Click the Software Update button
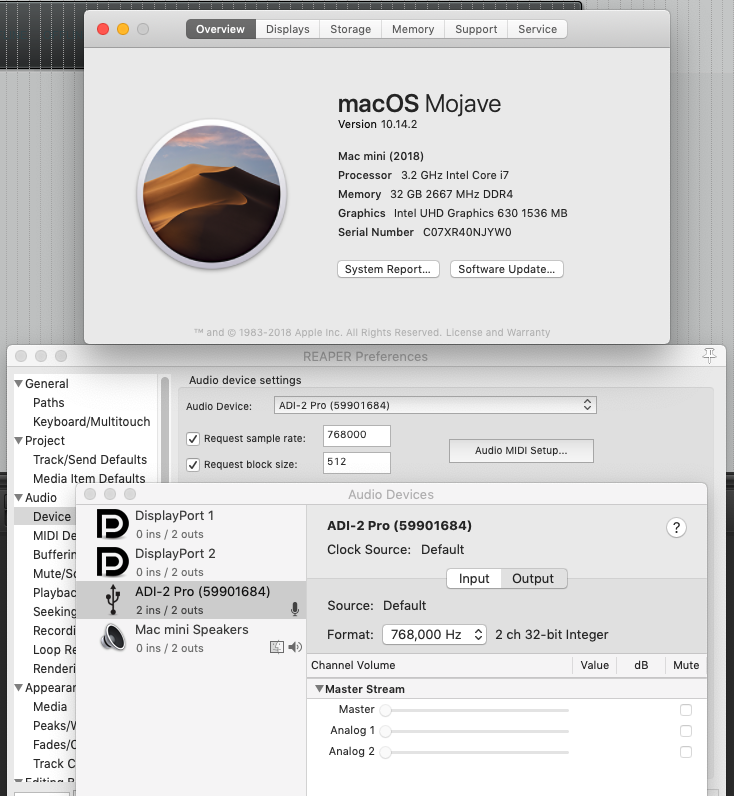The image size is (734, 796). [507, 269]
